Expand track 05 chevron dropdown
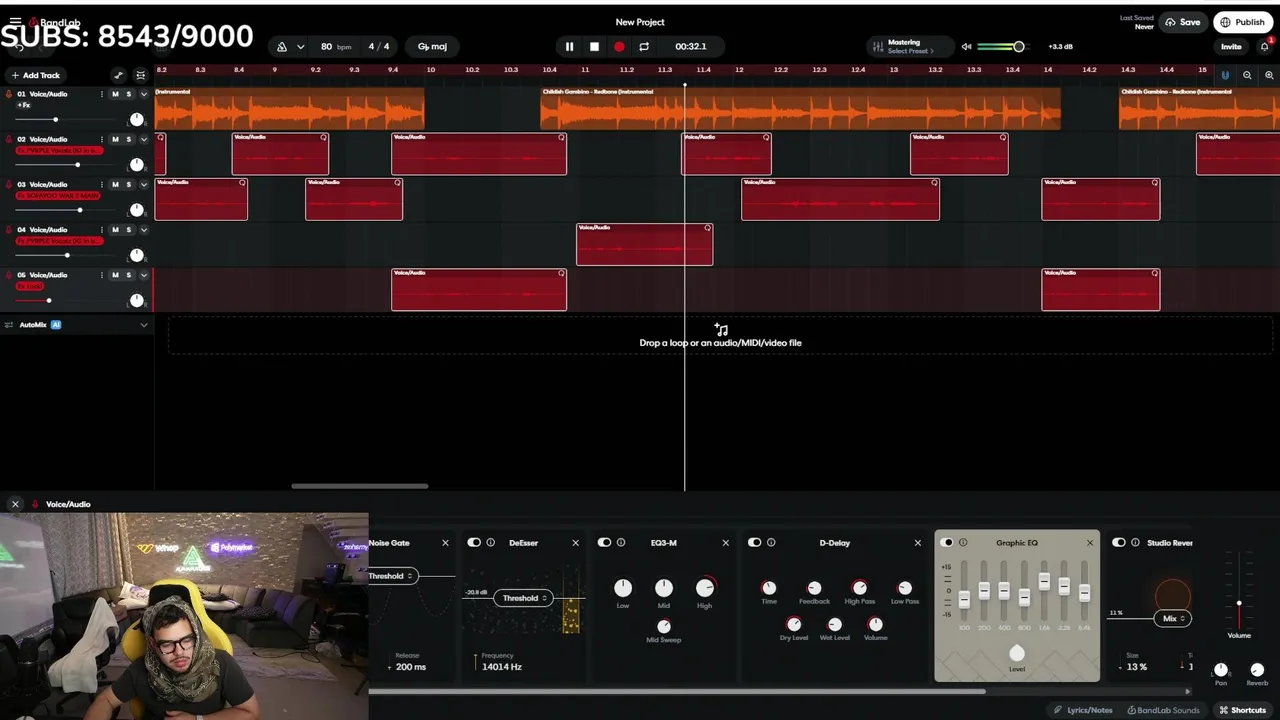This screenshot has height=720, width=1280. (x=144, y=275)
